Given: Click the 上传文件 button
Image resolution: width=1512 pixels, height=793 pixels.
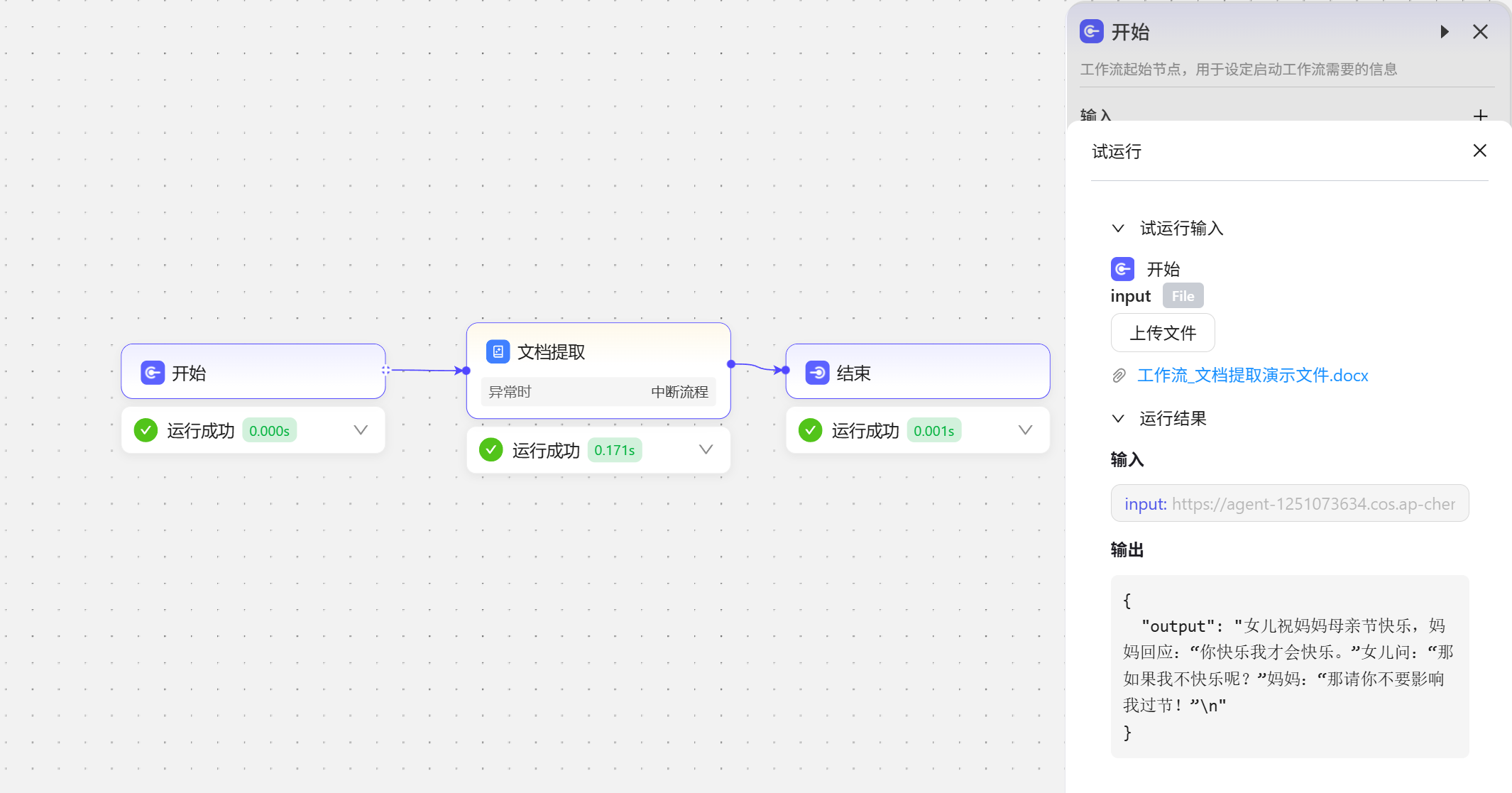Looking at the screenshot, I should click(x=1162, y=333).
